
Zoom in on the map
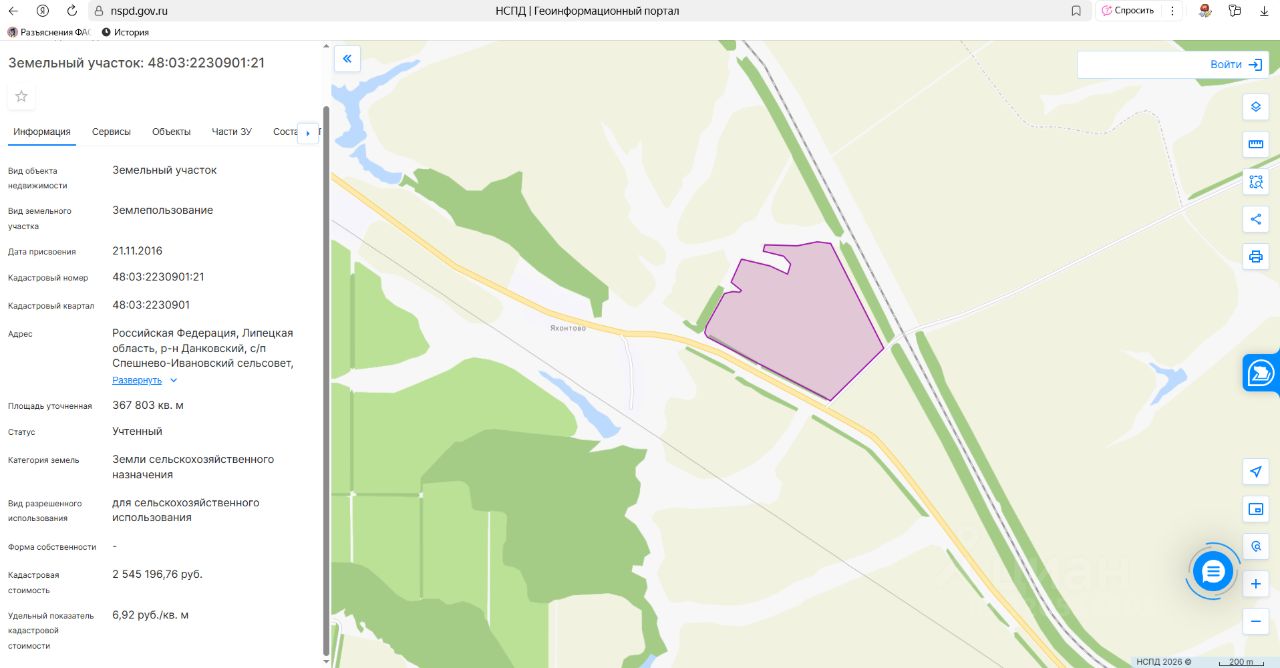coord(1256,584)
